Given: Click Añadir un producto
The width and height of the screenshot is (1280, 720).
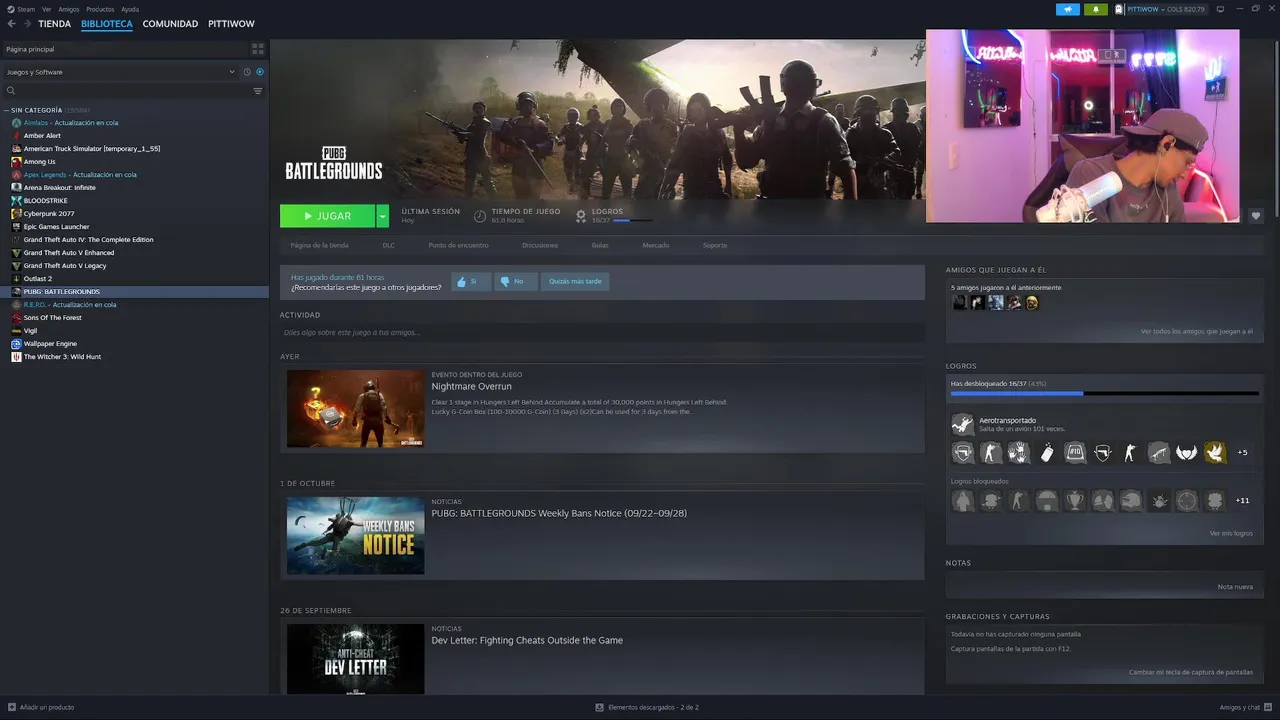Looking at the screenshot, I should 41,707.
